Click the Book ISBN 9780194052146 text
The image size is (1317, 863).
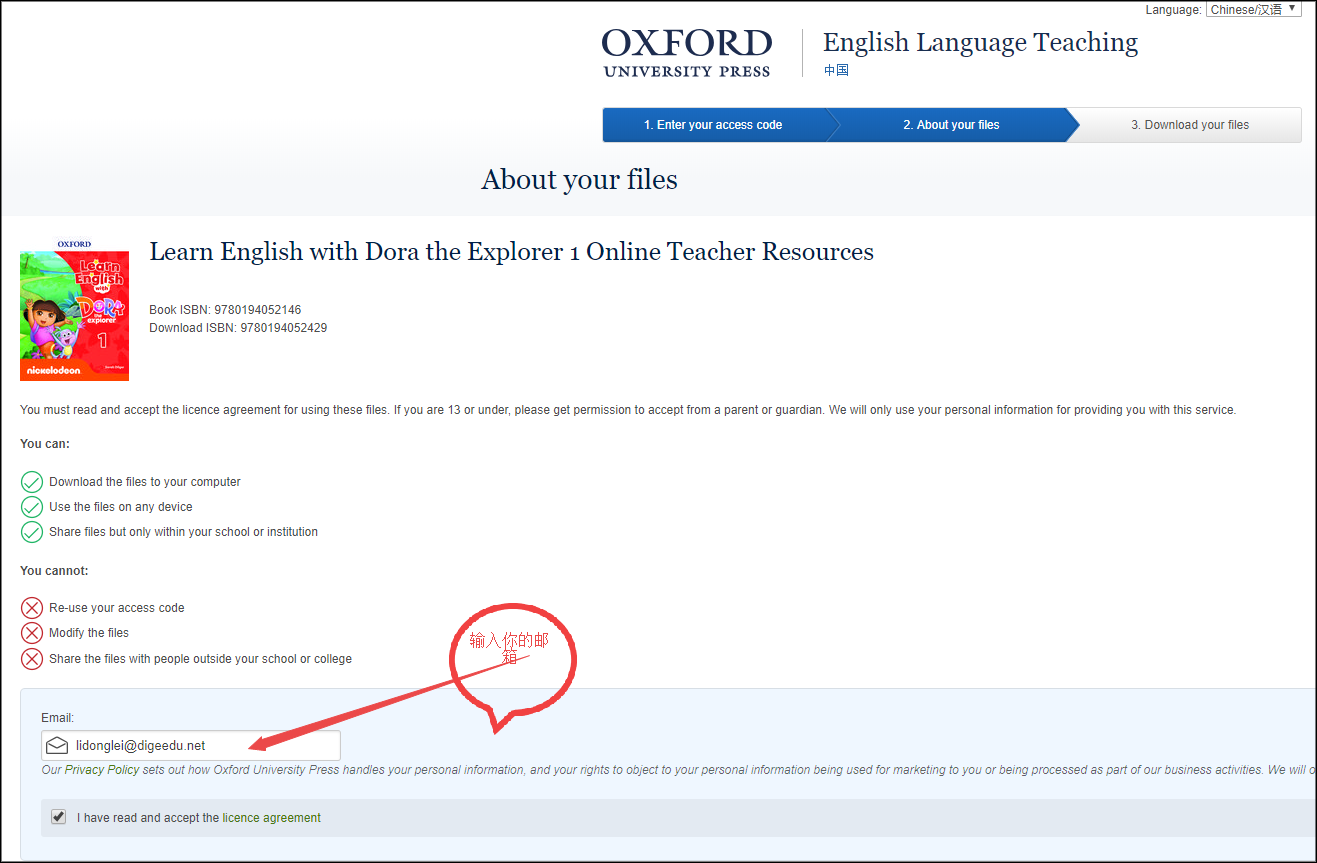tap(225, 310)
